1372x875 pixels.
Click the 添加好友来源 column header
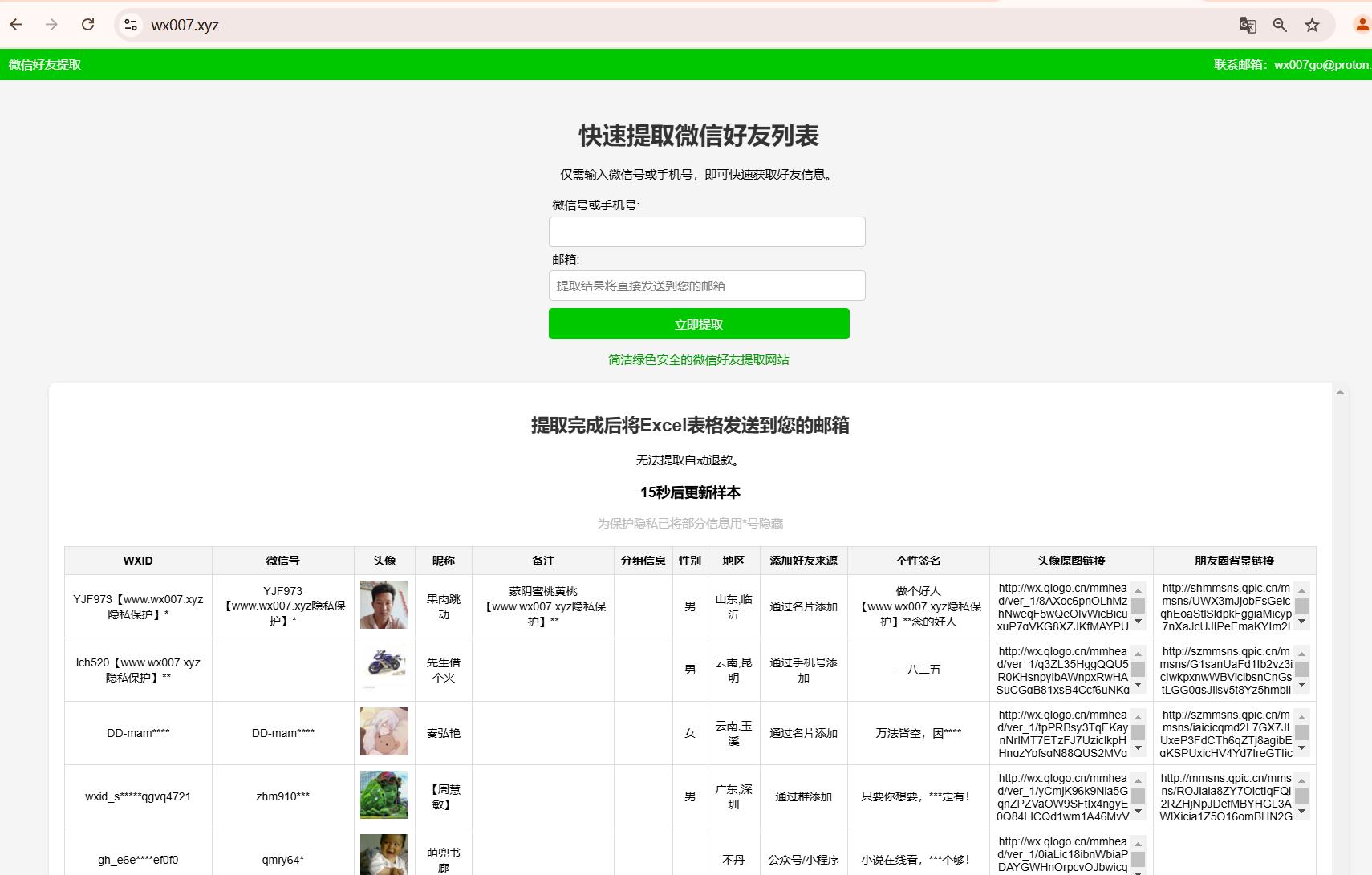[803, 561]
